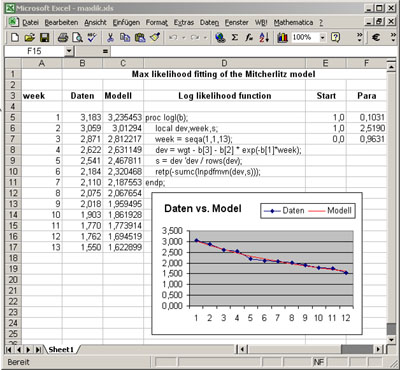Jump to the last sheet tab arrow
Image resolution: width=400 pixels, height=370 pixels.
click(x=38, y=349)
